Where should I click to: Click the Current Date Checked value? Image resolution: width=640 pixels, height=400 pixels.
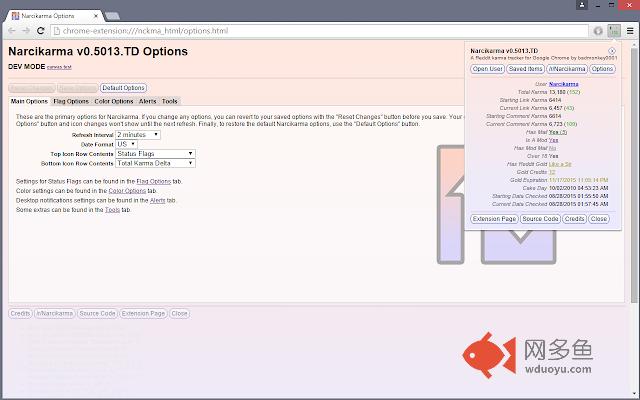pos(578,204)
